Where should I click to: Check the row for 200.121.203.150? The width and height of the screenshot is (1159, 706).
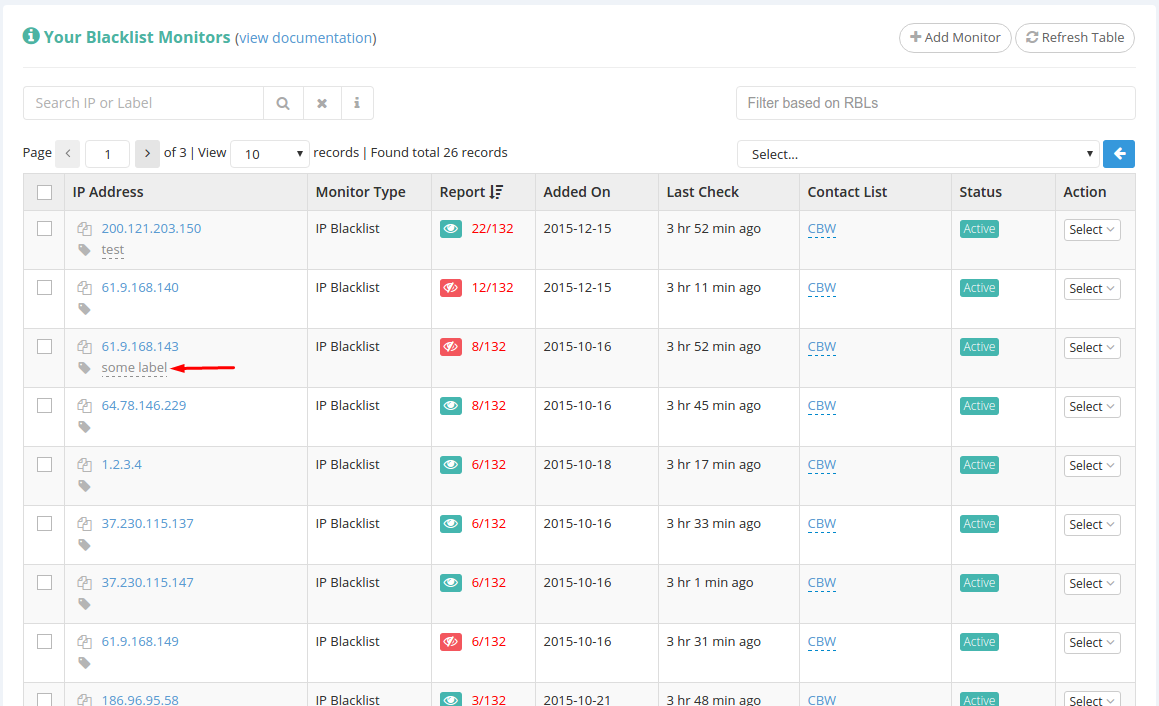pyautogui.click(x=44, y=228)
